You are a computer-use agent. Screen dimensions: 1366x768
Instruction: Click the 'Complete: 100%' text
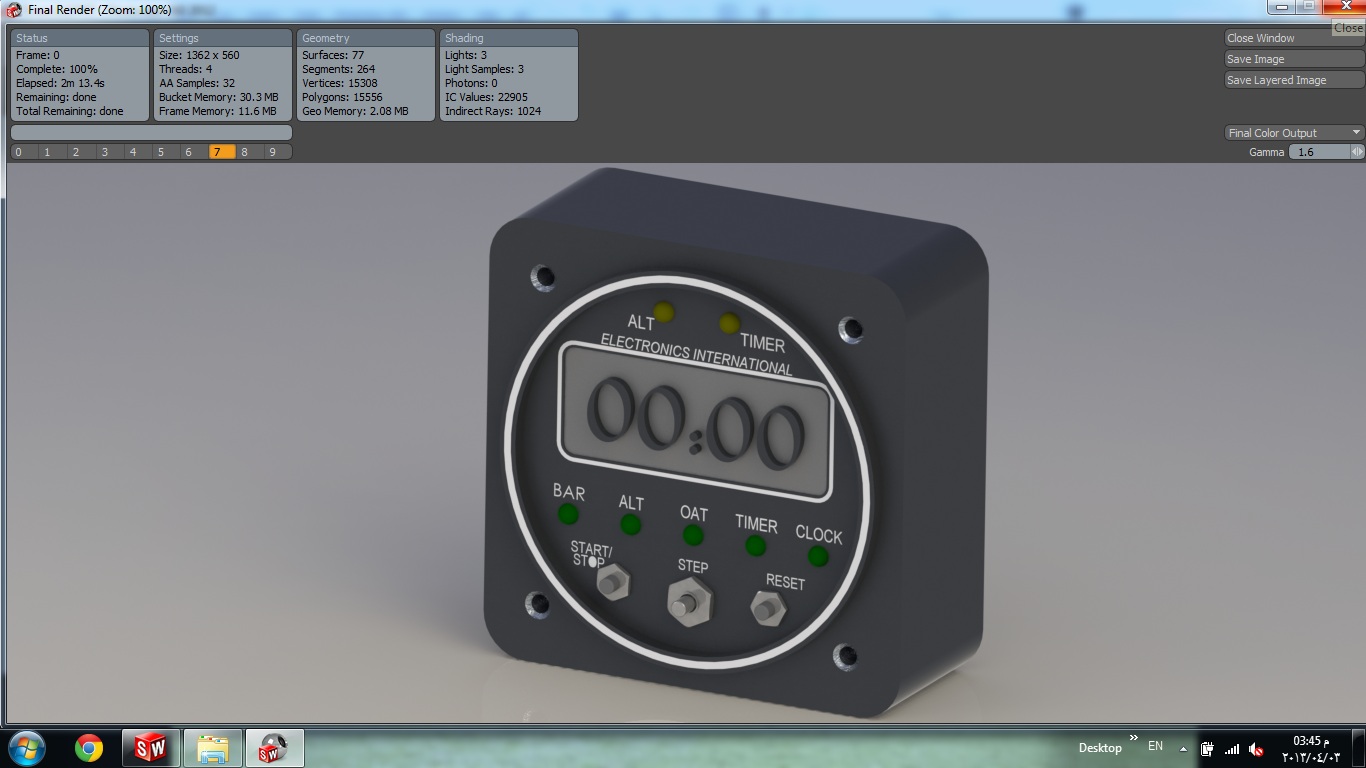click(x=57, y=69)
